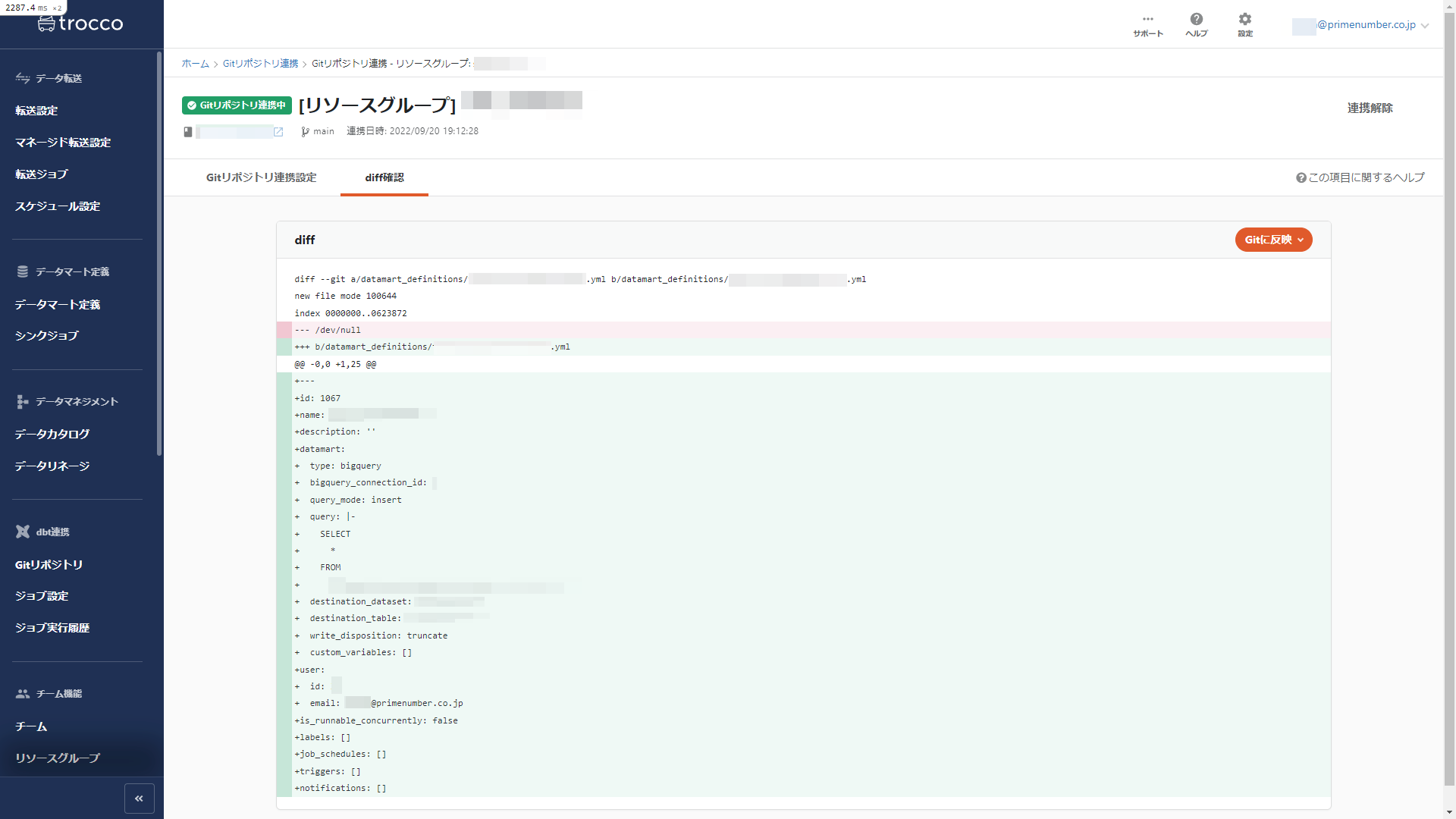Click 'custom_variables: []' line

803,652
